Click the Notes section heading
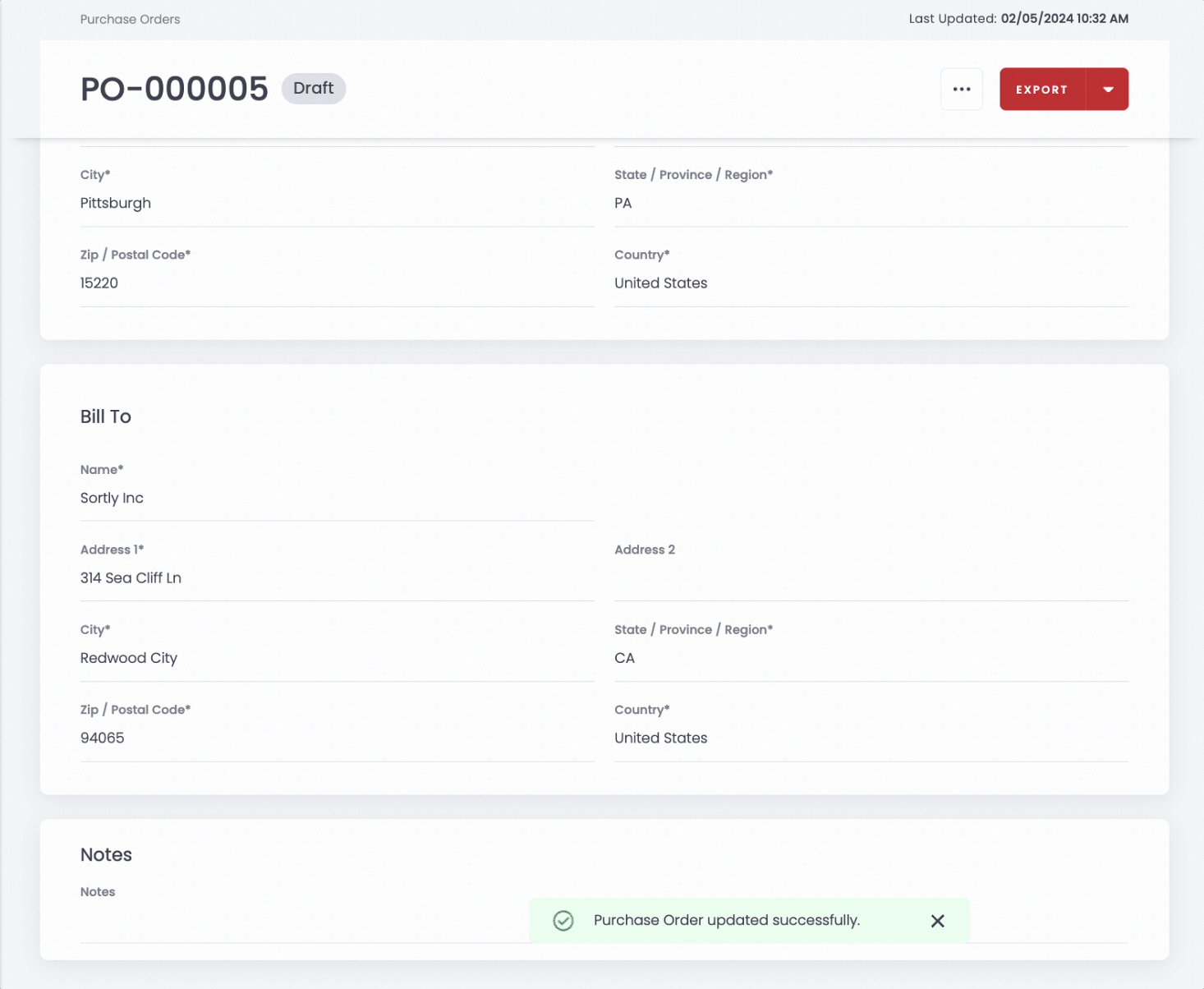The image size is (1204, 989). (x=106, y=855)
